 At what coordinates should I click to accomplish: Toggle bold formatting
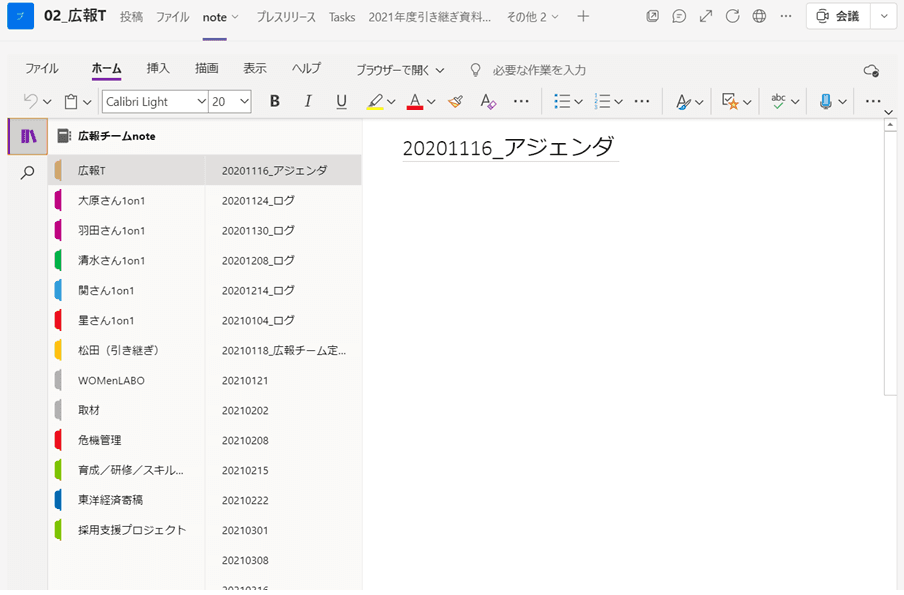click(x=275, y=101)
